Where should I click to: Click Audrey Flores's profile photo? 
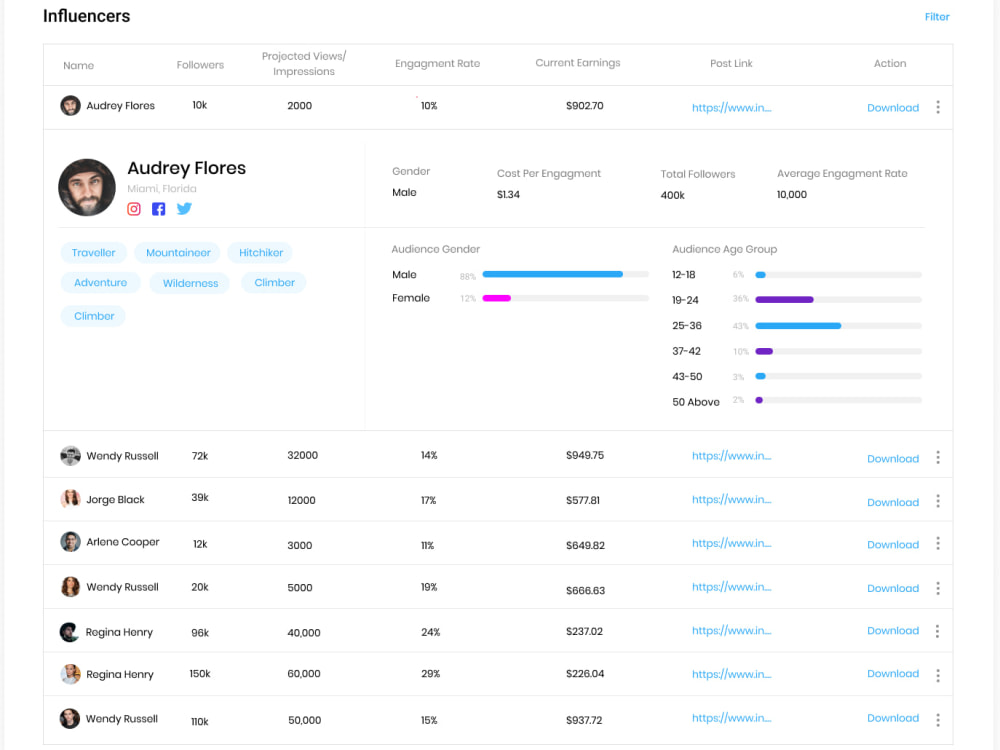tap(87, 186)
